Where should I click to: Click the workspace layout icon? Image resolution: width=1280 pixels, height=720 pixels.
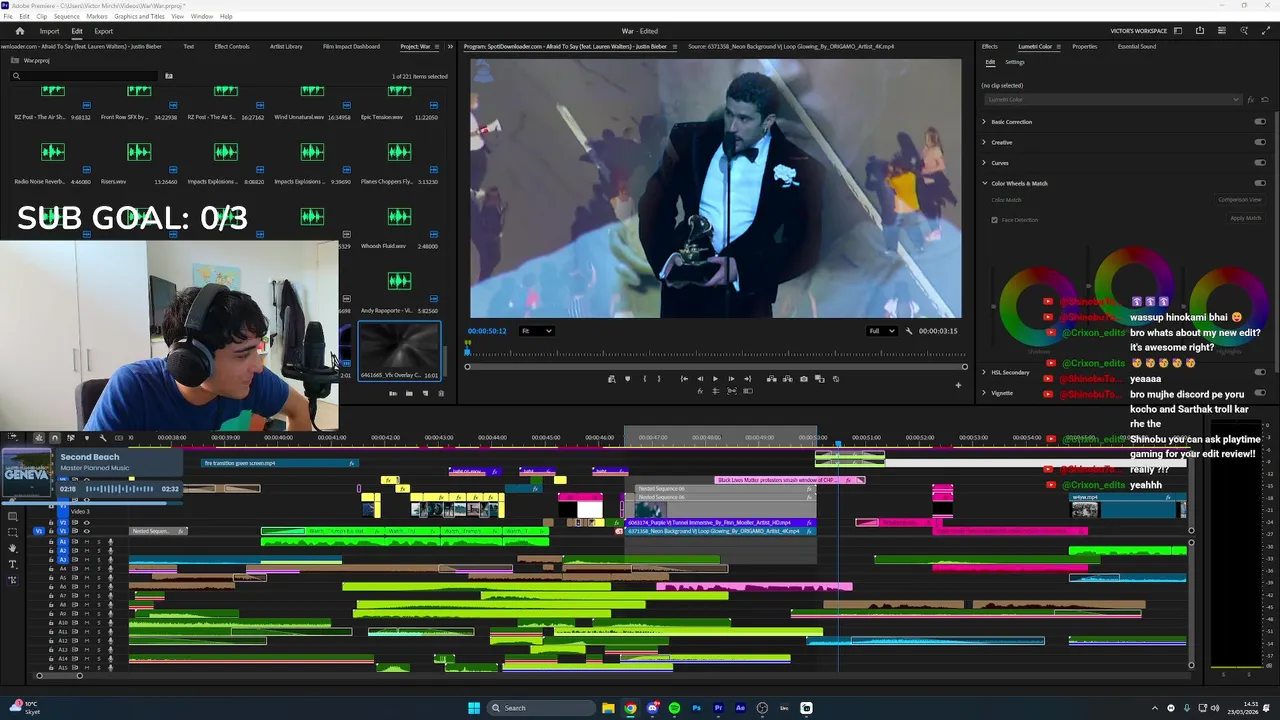click(1178, 31)
